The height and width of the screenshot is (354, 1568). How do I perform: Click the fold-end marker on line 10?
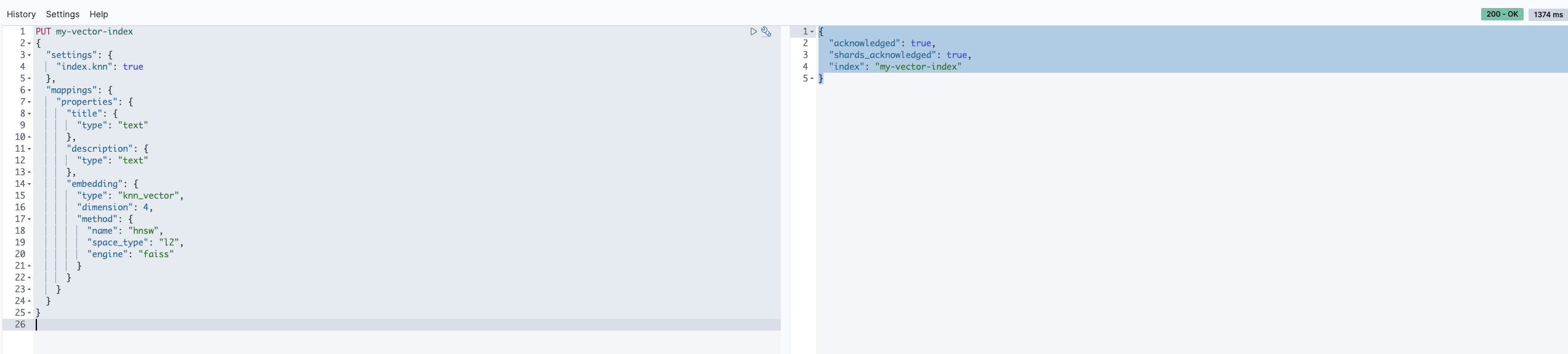[x=29, y=137]
